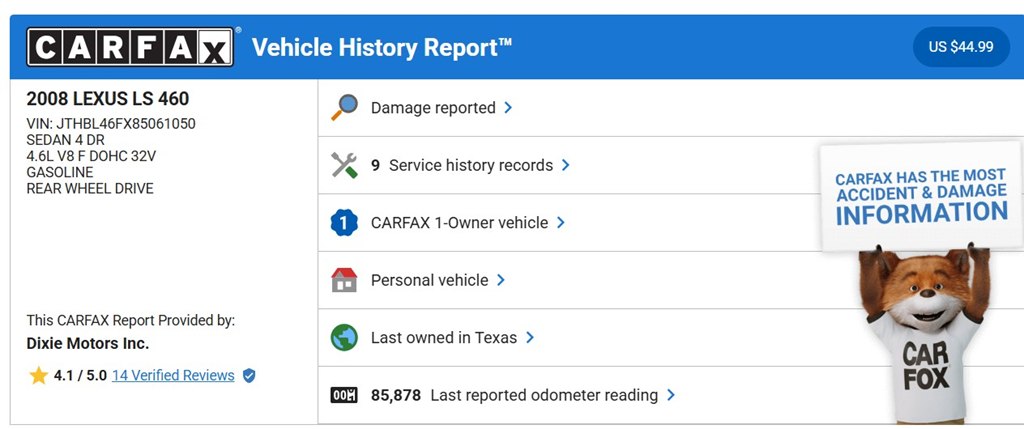This screenshot has width=1024, height=429.
Task: Click the VIN JTHBL46FX85061050 text
Action: 111,123
